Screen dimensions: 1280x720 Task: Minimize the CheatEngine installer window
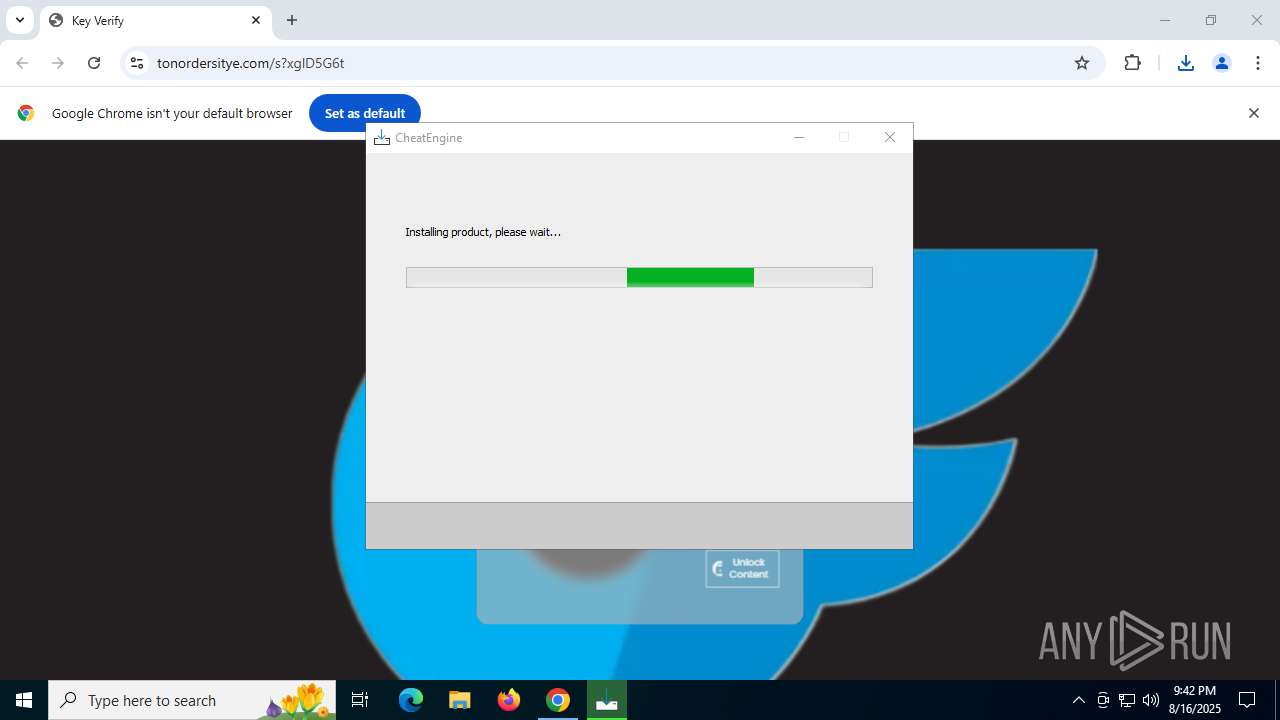coord(799,137)
